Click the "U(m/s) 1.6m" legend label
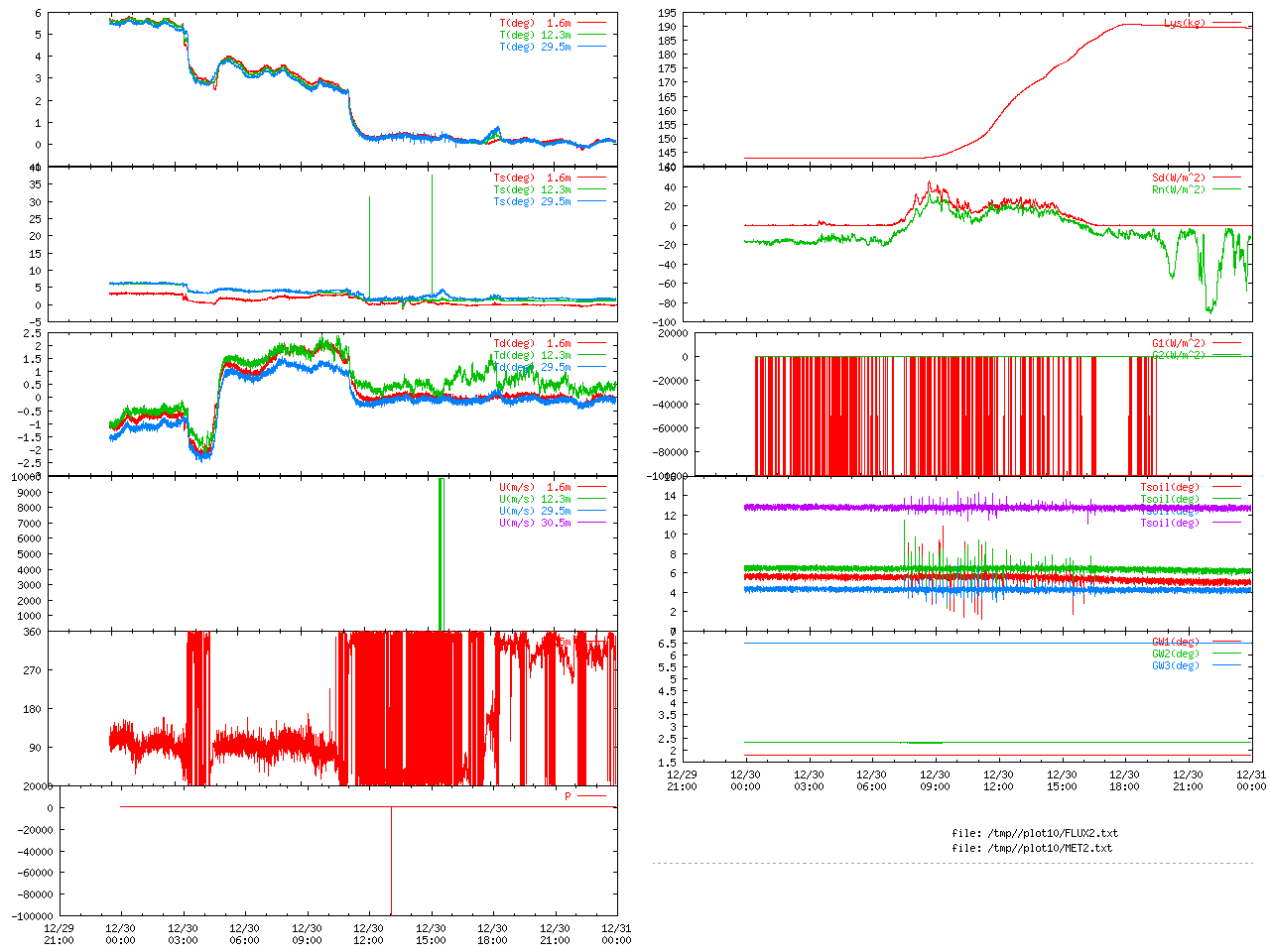 [535, 488]
